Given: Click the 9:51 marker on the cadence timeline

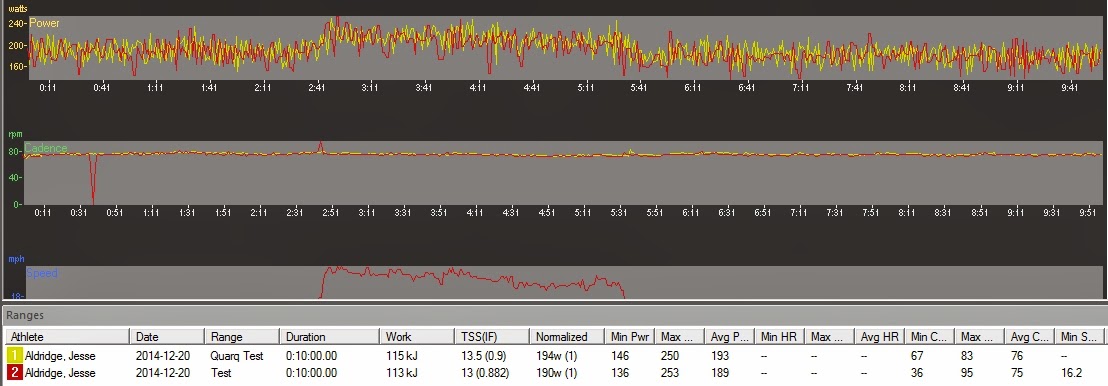Looking at the screenshot, I should [x=1088, y=212].
